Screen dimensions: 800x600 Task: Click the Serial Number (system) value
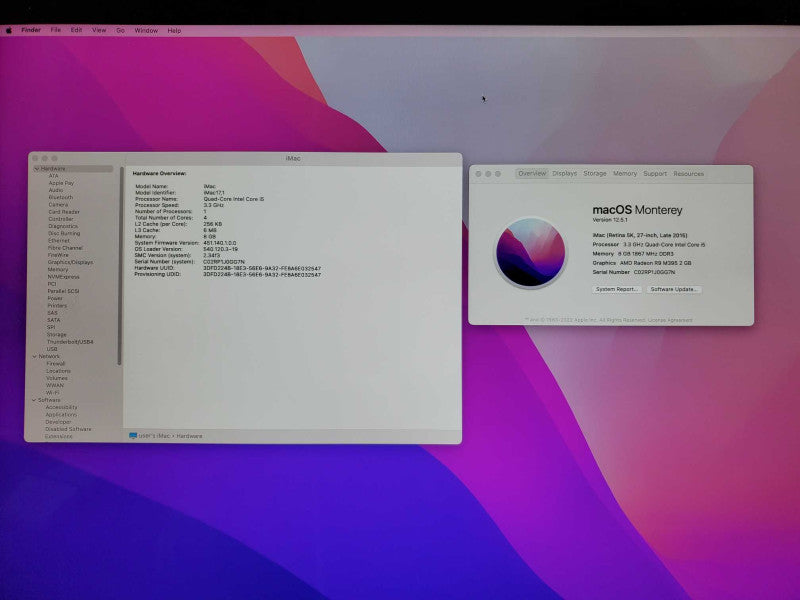pos(224,262)
